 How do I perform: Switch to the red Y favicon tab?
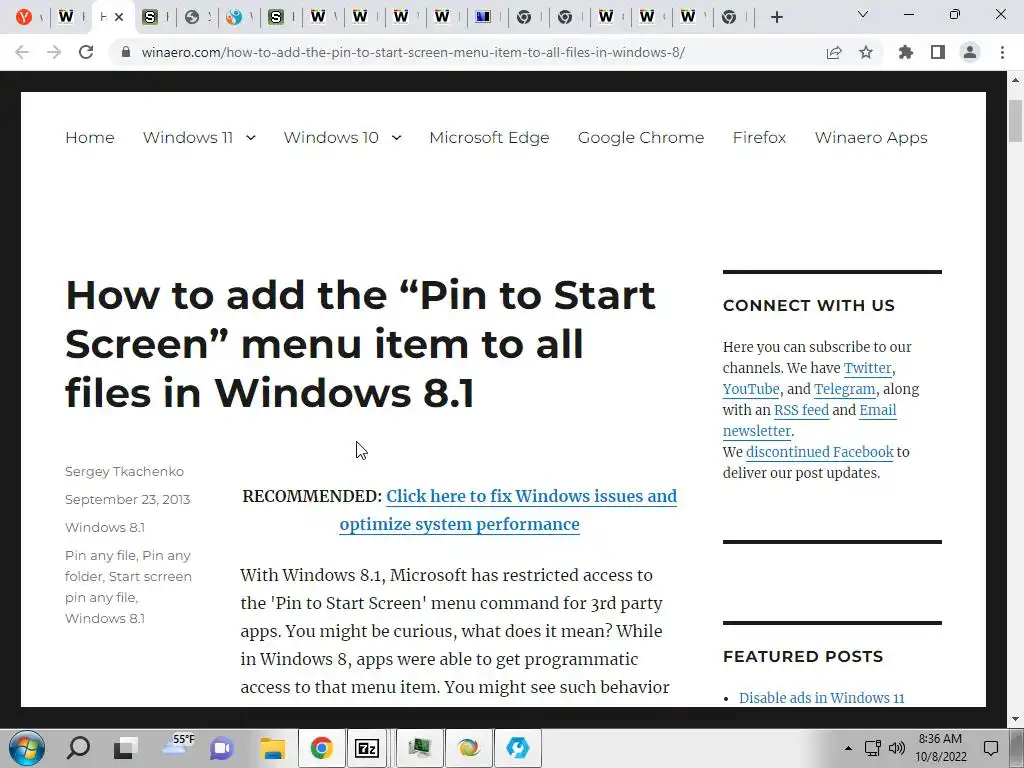point(24,17)
